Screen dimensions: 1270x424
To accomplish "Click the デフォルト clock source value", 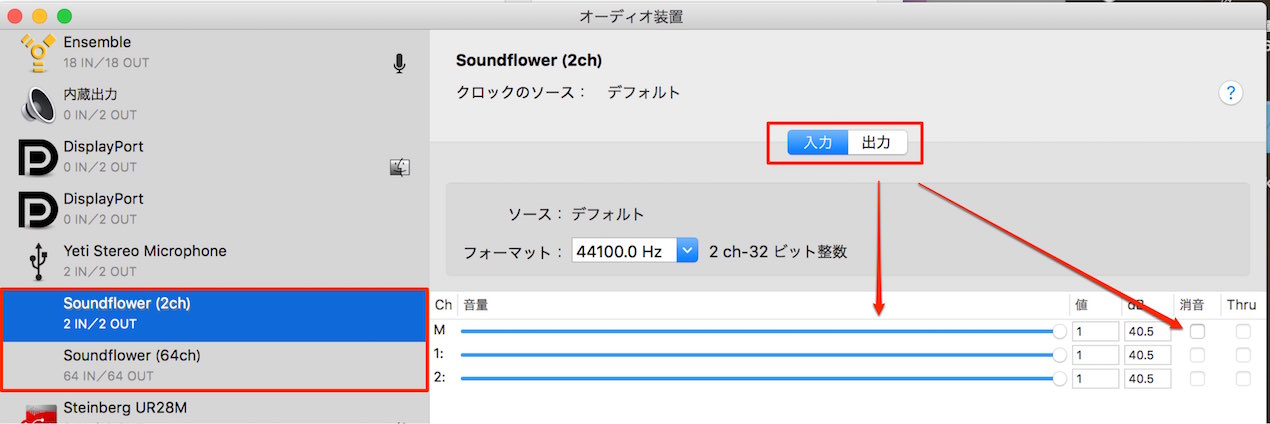I will point(644,93).
